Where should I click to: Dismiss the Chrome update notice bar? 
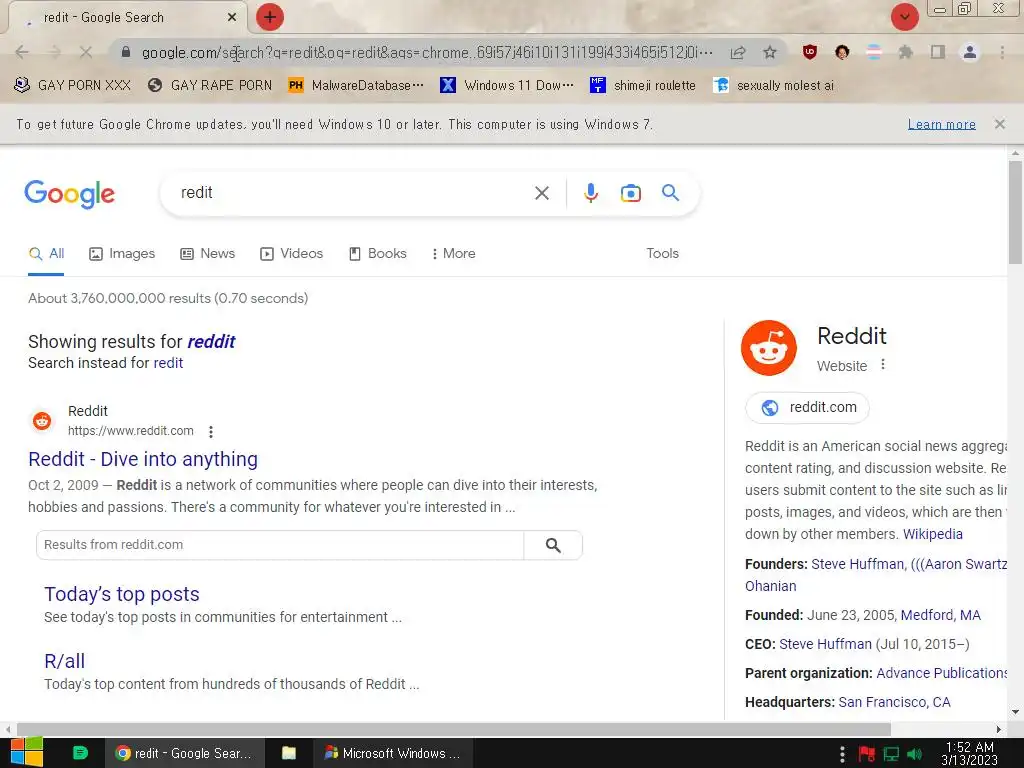[x=999, y=124]
